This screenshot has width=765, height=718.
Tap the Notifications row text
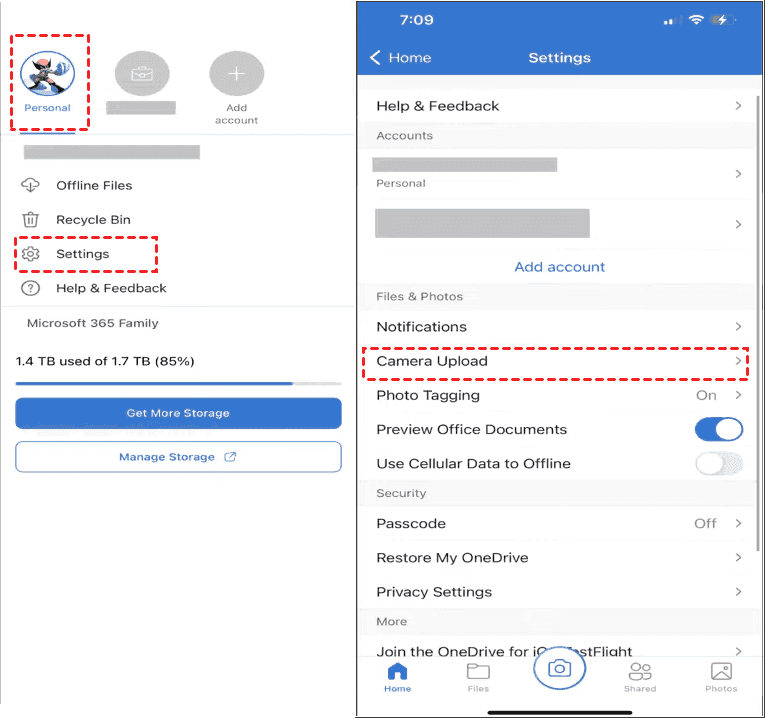tap(422, 326)
